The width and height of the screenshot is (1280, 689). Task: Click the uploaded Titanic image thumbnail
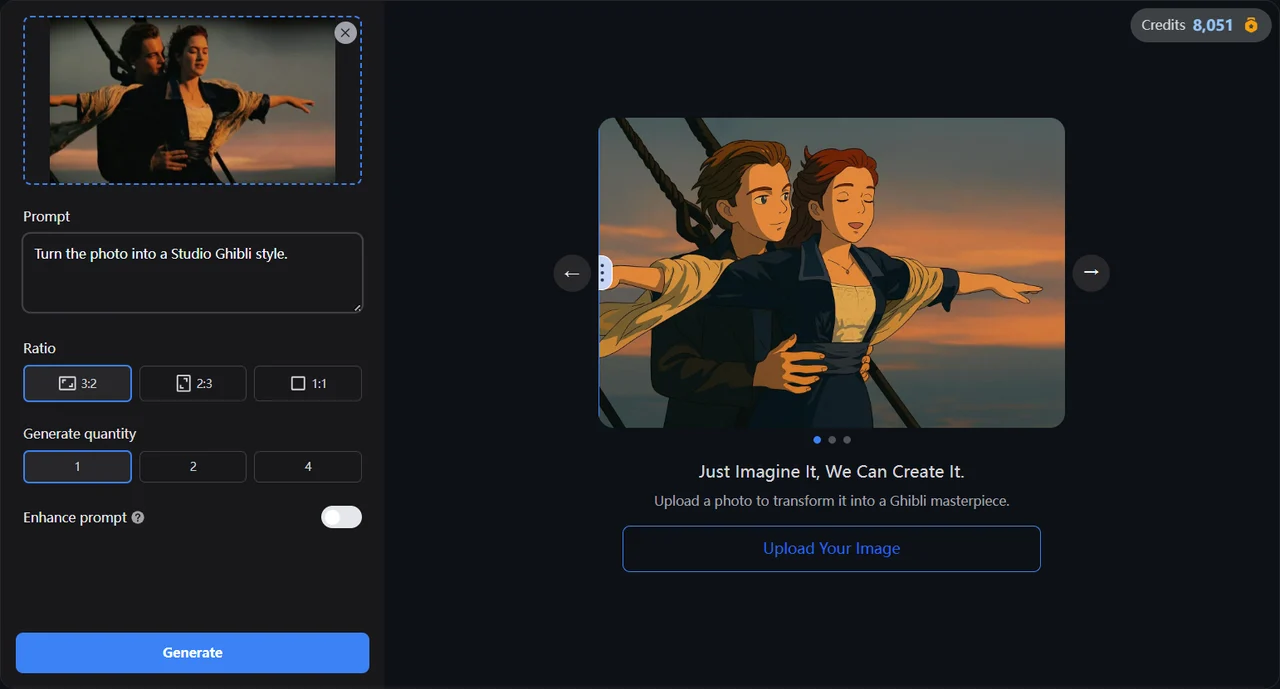192,100
